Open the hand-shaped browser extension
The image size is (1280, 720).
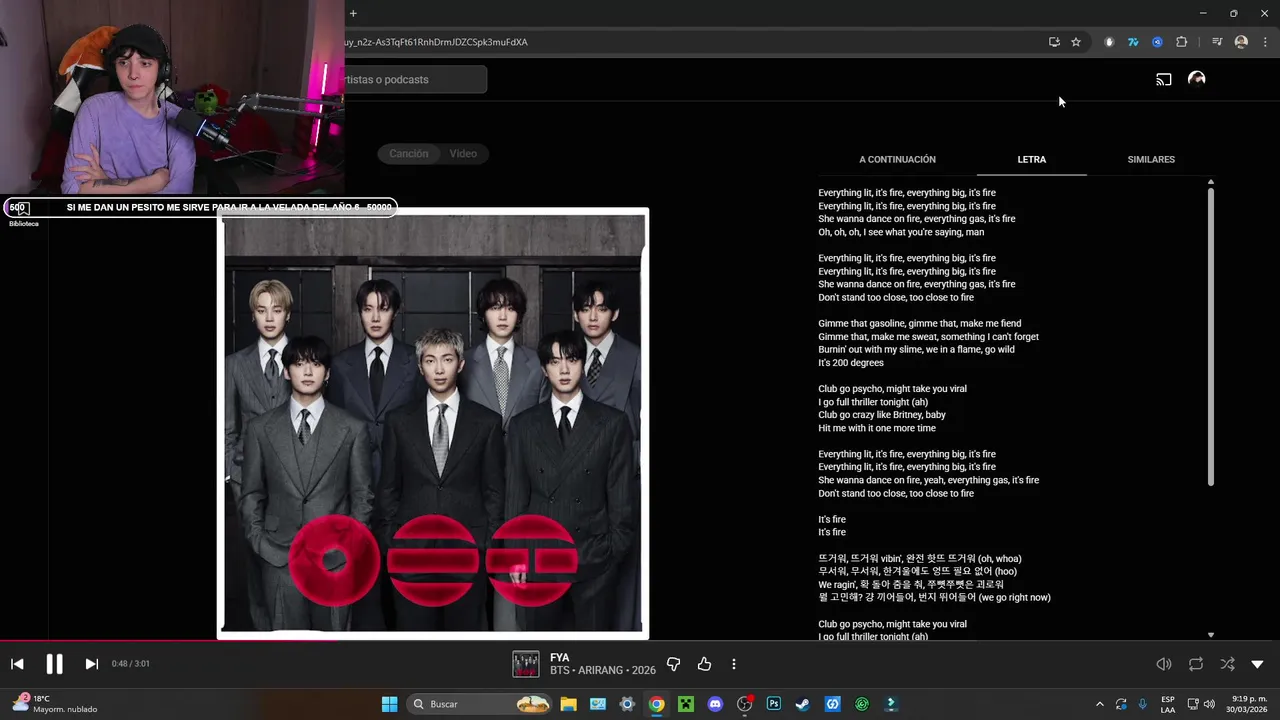coord(1109,42)
